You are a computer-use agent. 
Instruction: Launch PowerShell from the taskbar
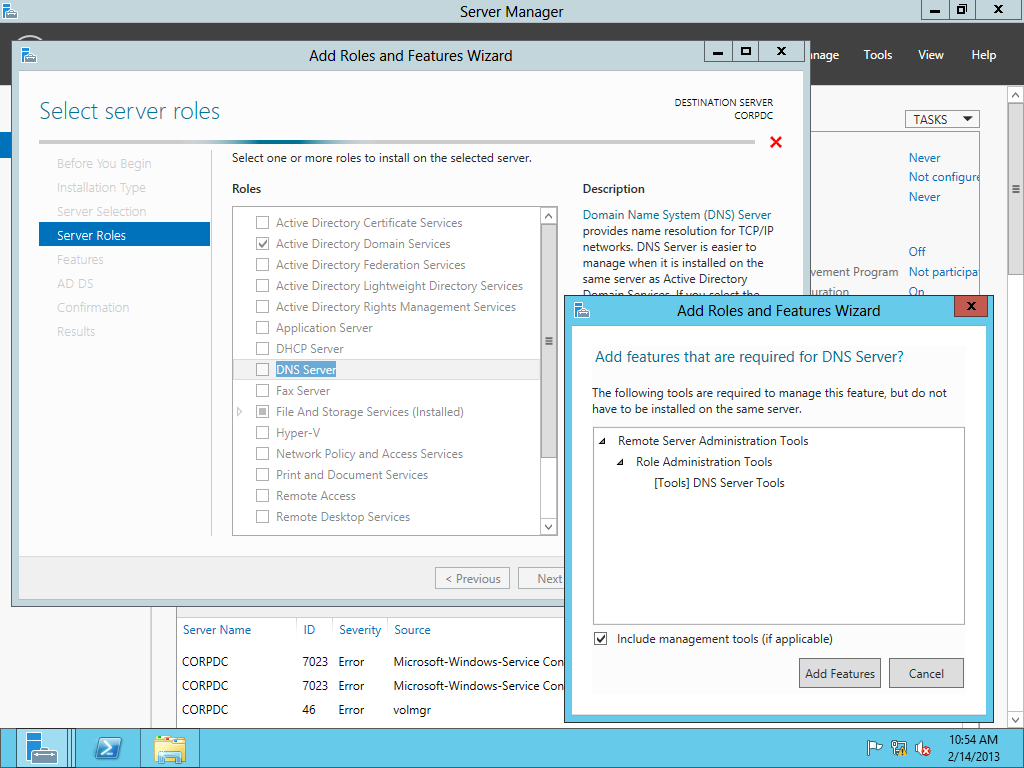click(x=108, y=748)
